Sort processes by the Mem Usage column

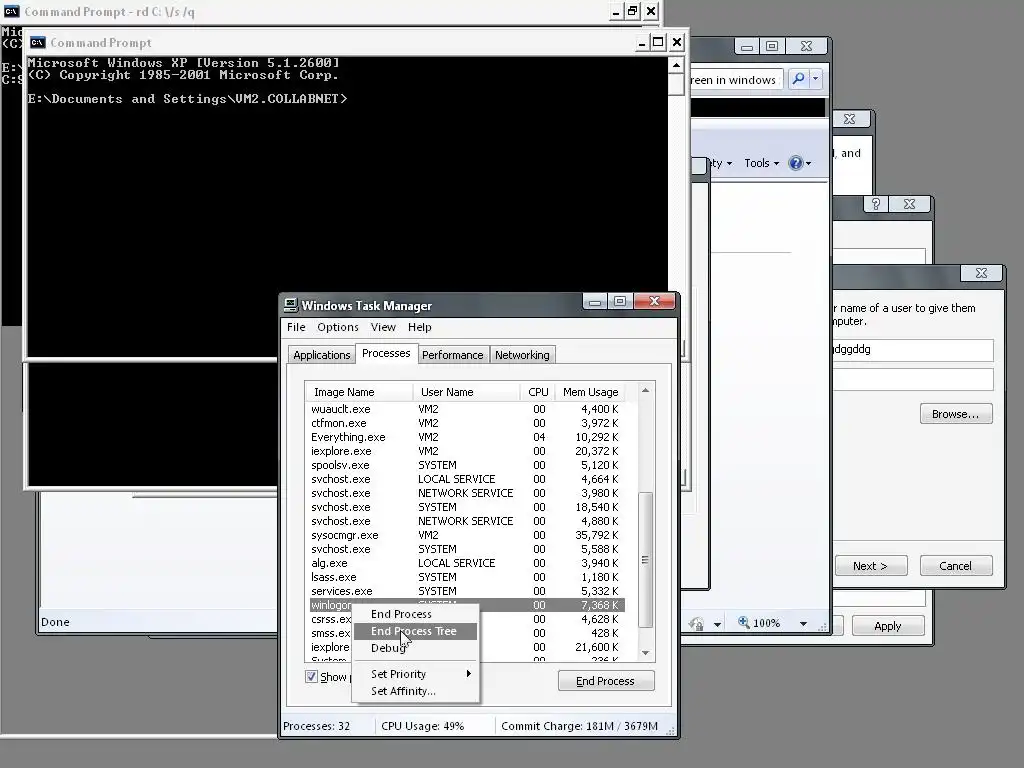pos(590,392)
